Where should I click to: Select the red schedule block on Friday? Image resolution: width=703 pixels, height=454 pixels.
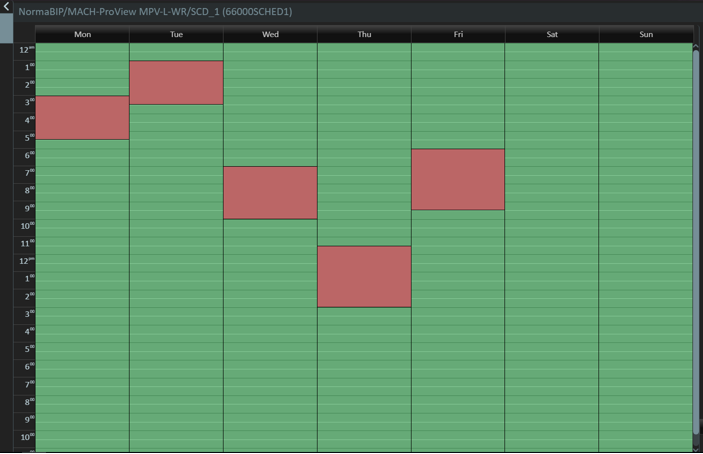(x=458, y=180)
